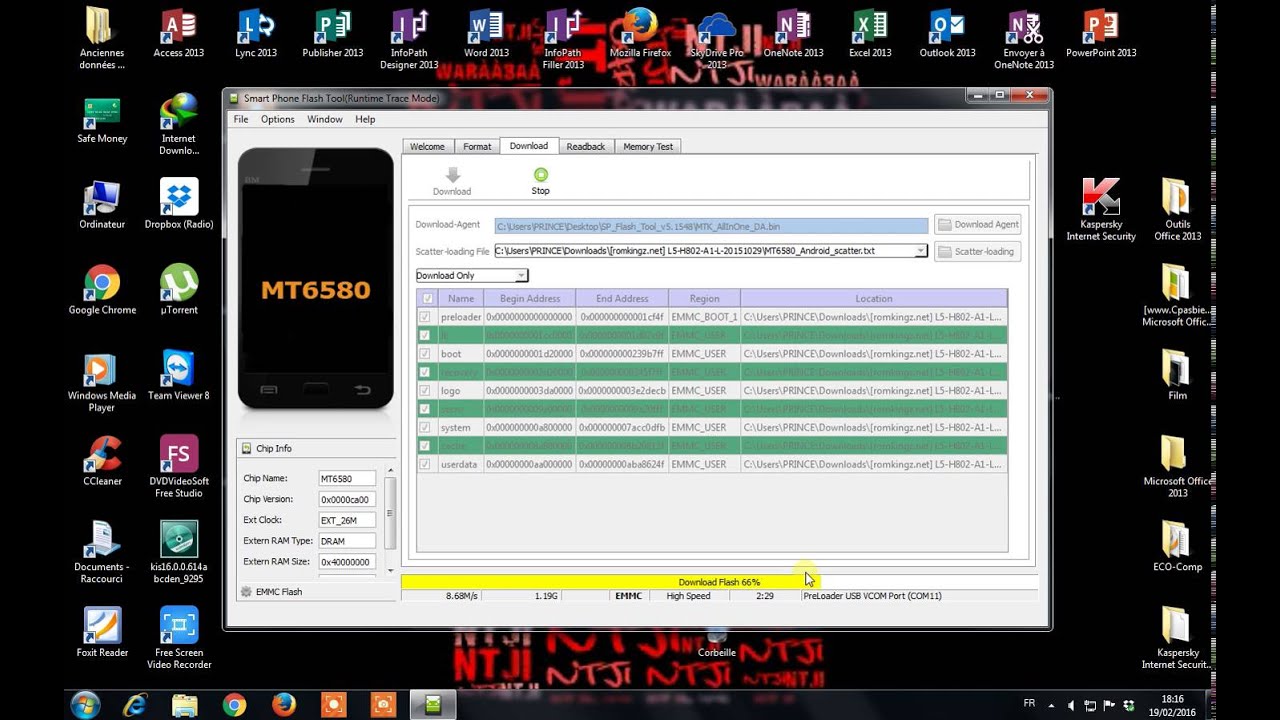Toggle select-all checkbox in table header
This screenshot has height=720, width=1280.
point(428,298)
